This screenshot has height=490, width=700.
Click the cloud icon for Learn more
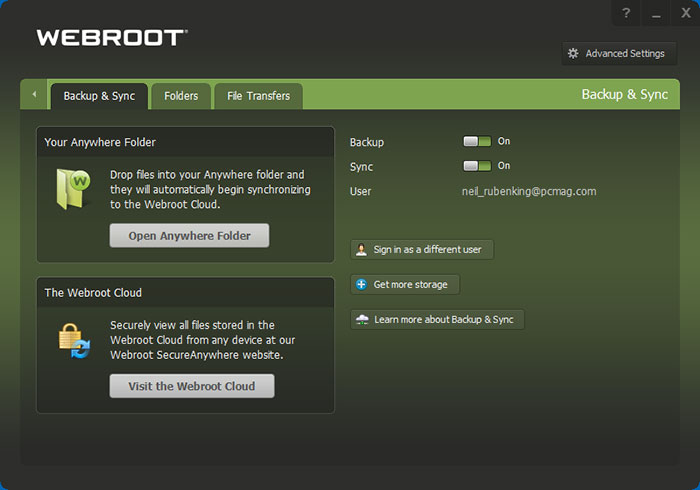click(x=361, y=320)
